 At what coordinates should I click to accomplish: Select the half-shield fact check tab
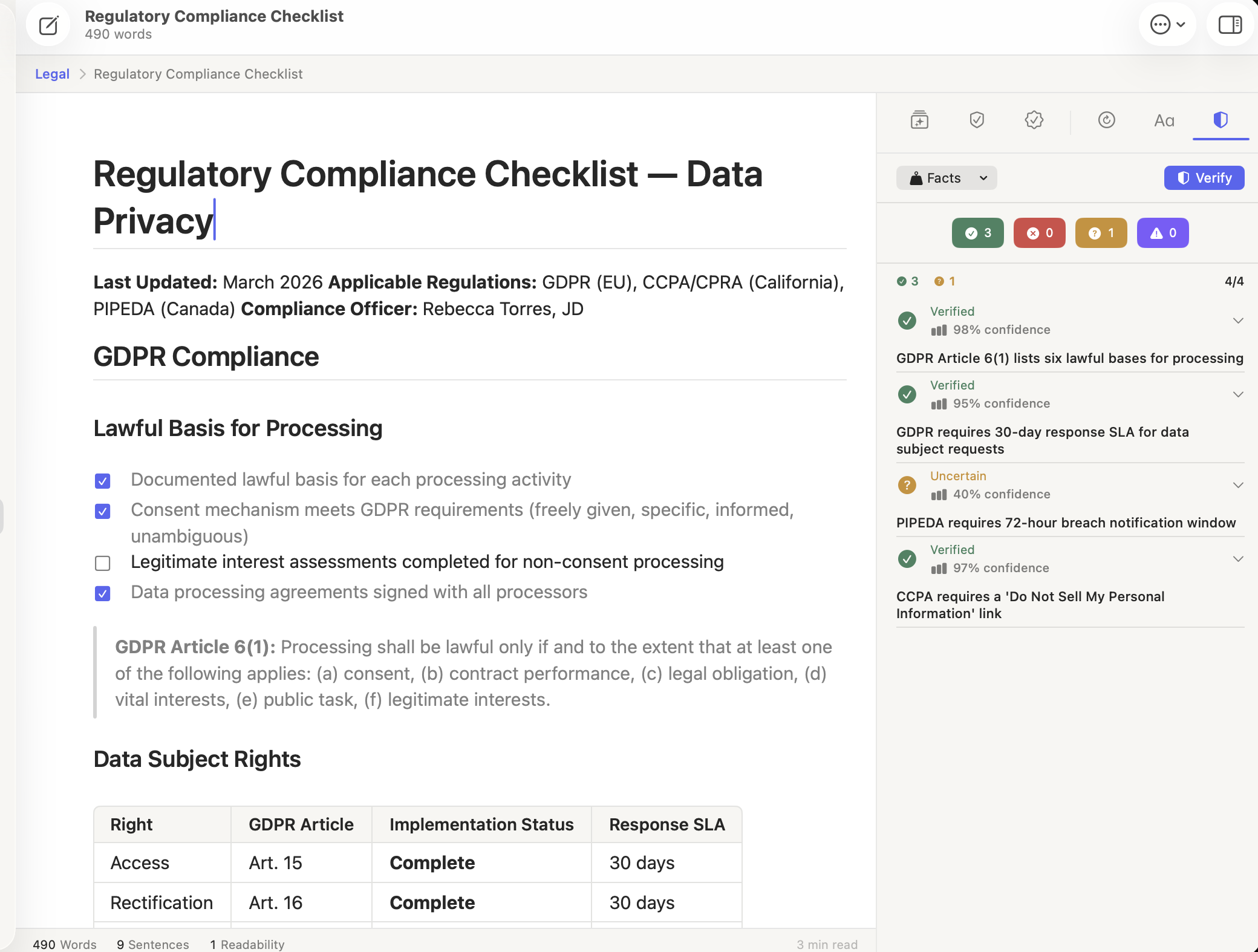pos(1221,120)
